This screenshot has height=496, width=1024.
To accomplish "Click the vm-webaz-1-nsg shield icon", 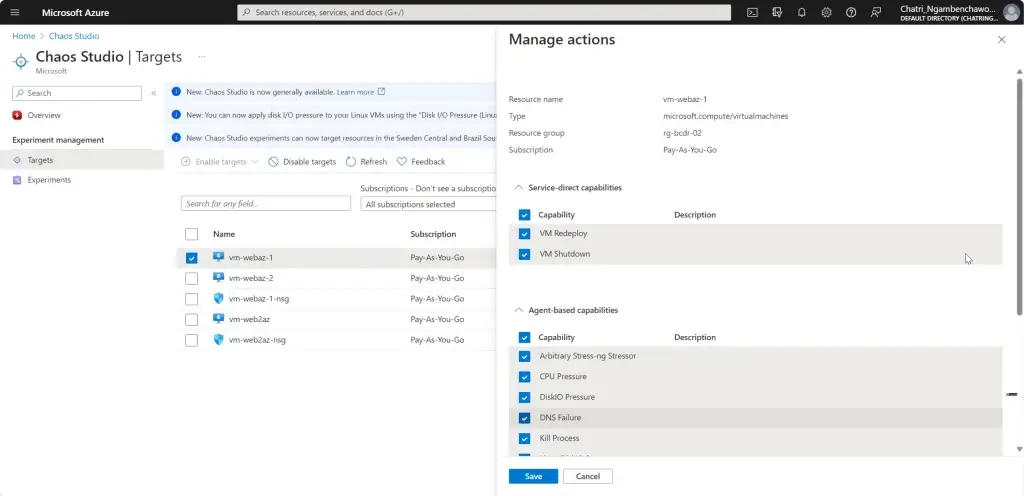I will (219, 298).
